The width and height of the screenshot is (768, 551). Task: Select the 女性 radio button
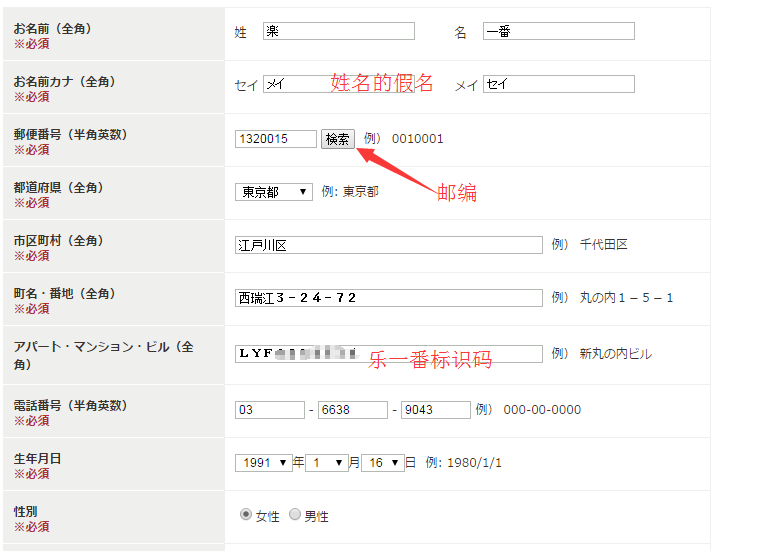(246, 515)
